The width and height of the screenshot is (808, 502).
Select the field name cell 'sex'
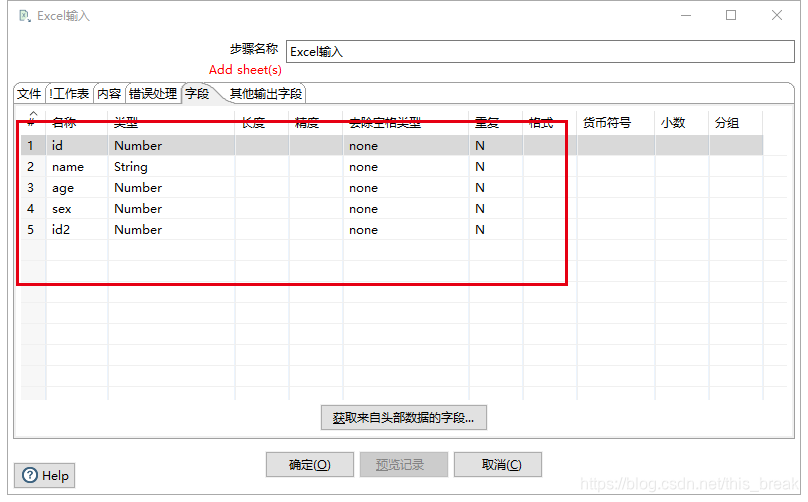coord(77,209)
